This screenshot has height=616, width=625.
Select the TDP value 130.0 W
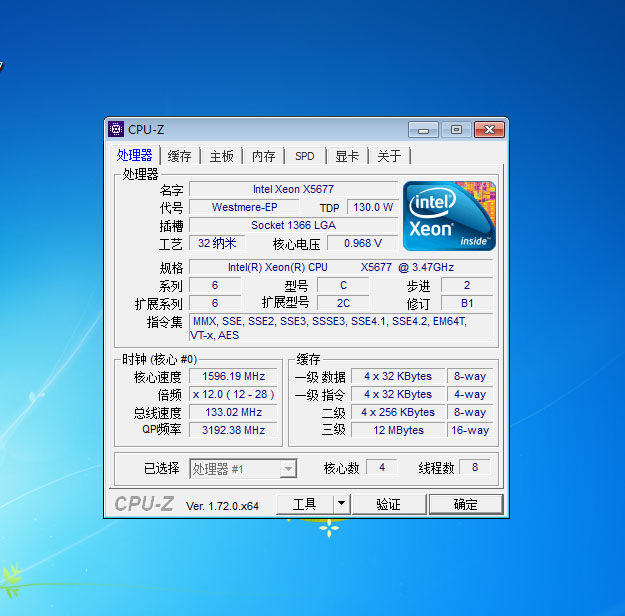click(x=373, y=207)
